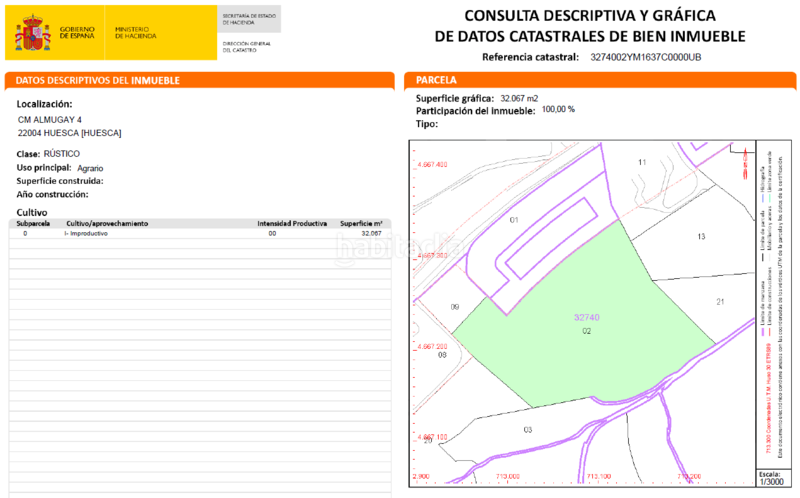Select the Datos Descriptivos del Inmueble header

[x=199, y=80]
